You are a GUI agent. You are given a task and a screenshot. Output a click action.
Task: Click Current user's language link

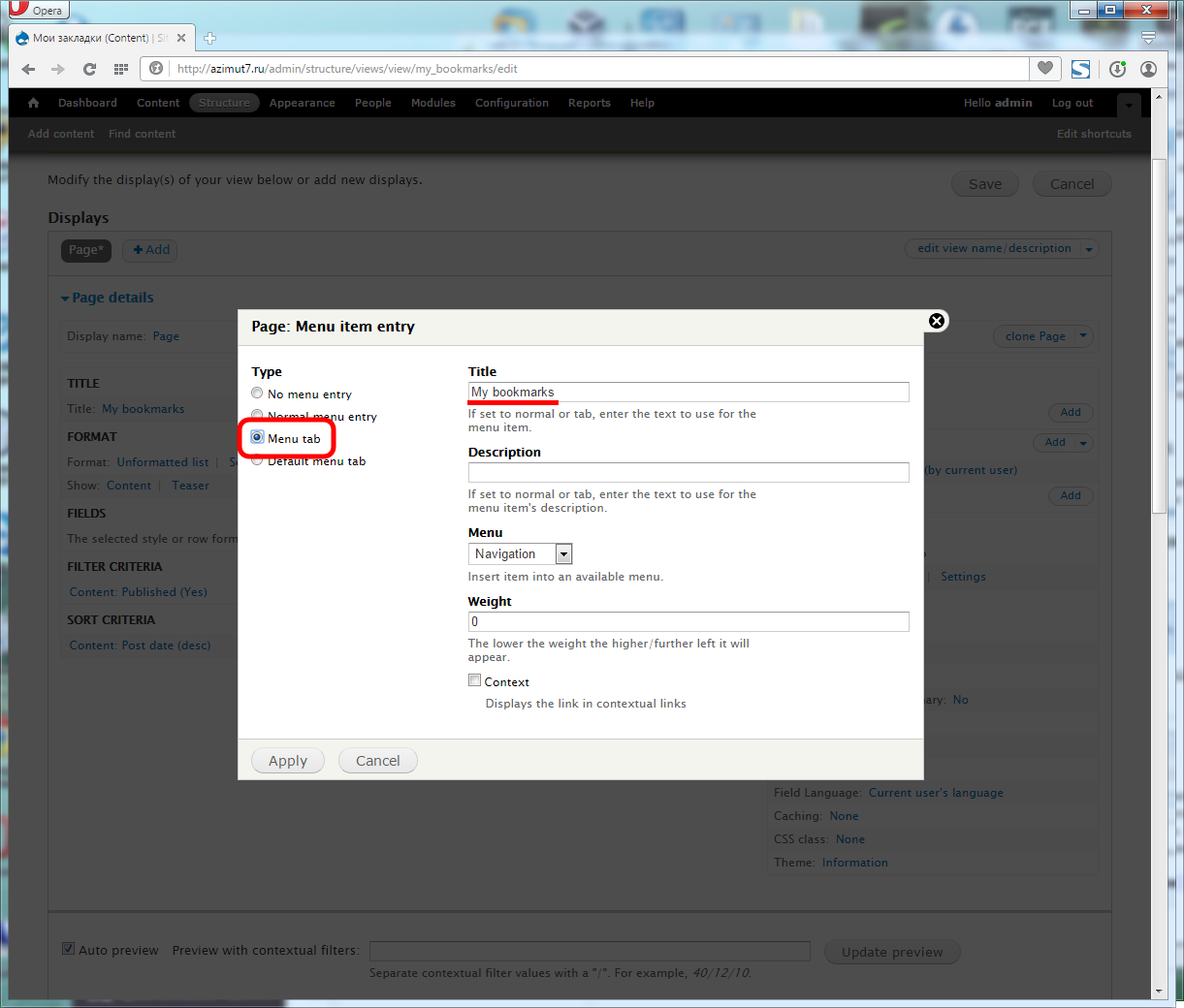click(x=936, y=793)
